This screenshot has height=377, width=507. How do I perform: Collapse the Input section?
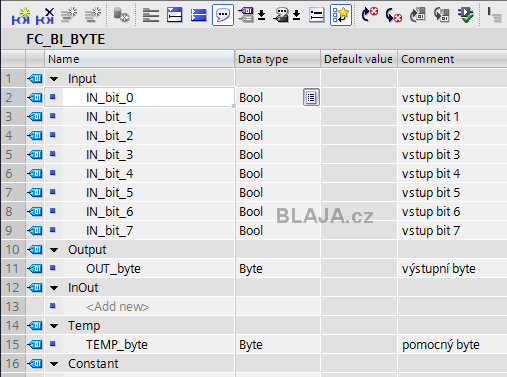54,79
